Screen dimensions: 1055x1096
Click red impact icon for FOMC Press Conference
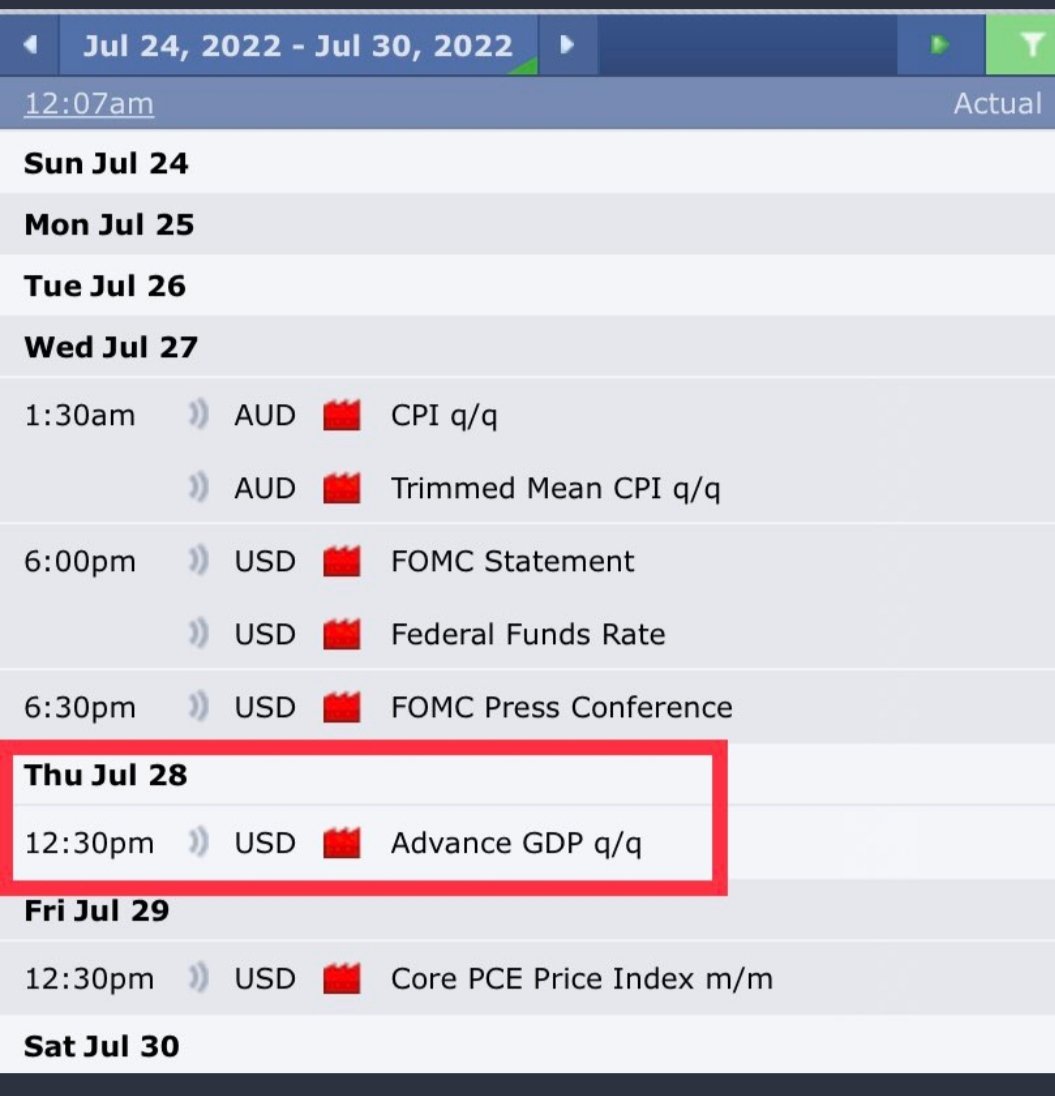click(342, 707)
